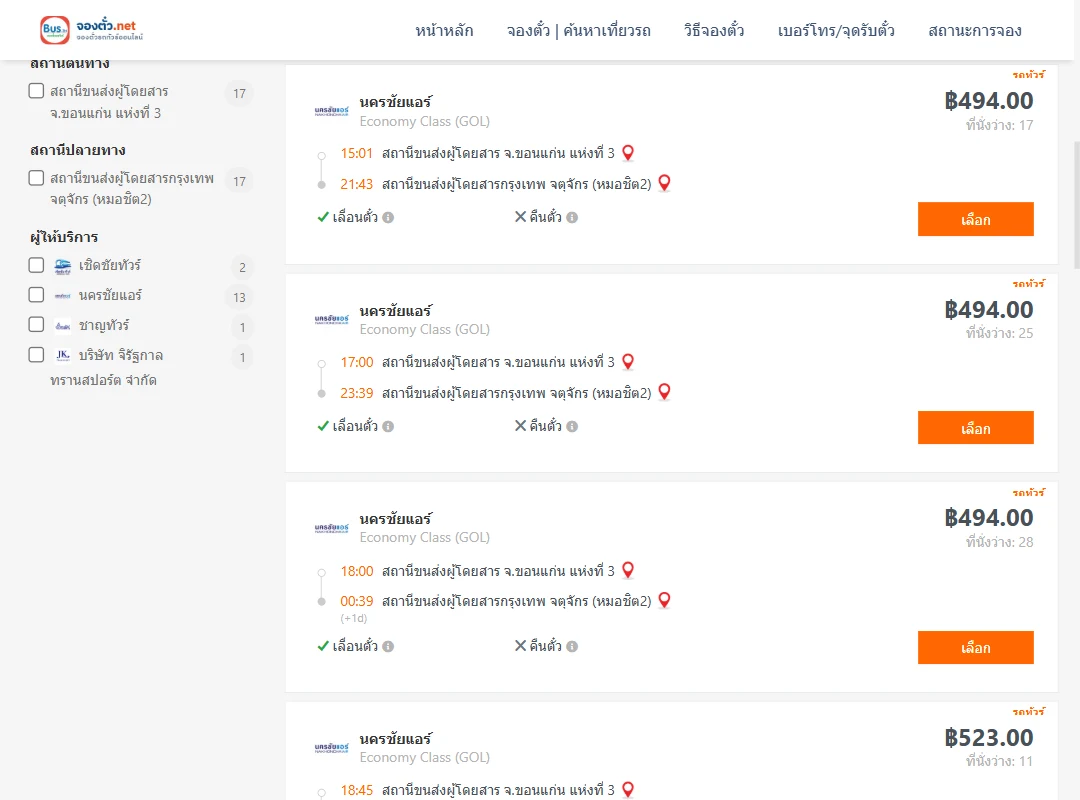Click the เชิดชัยทัวร์ operator logo icon

point(63,267)
